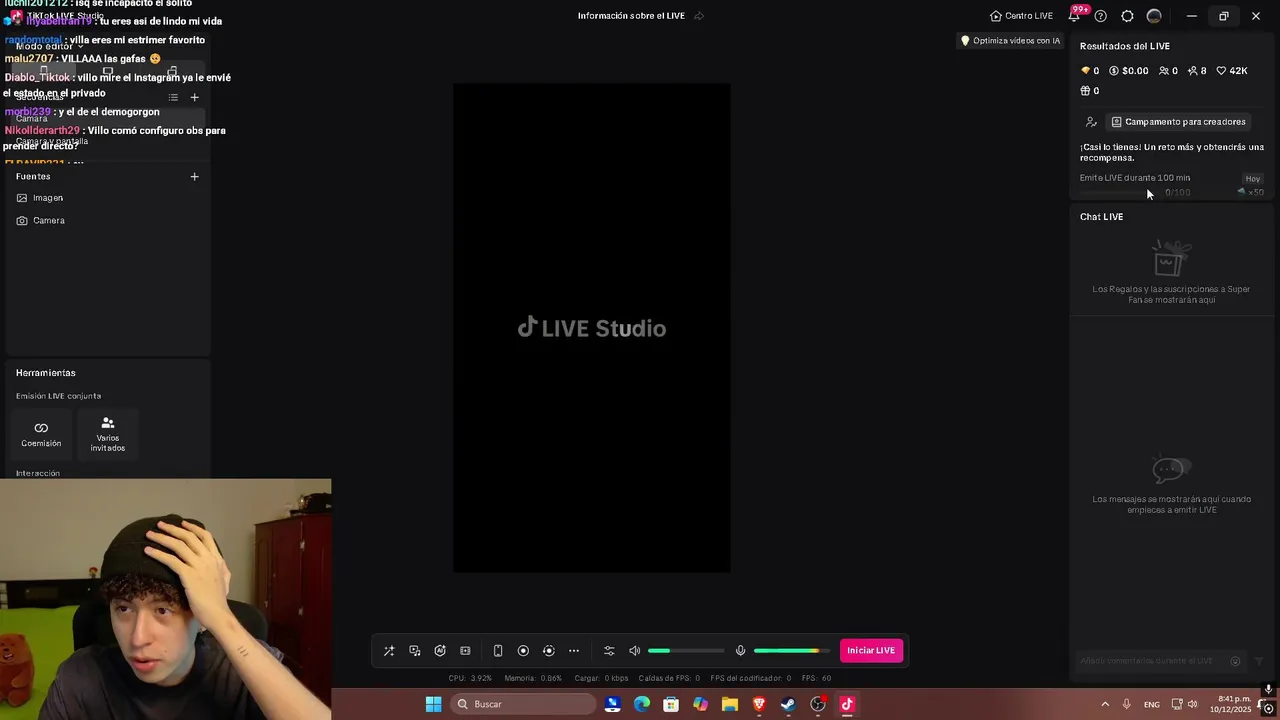1280x720 pixels.
Task: Open File Explorer from the taskbar
Action: point(730,704)
